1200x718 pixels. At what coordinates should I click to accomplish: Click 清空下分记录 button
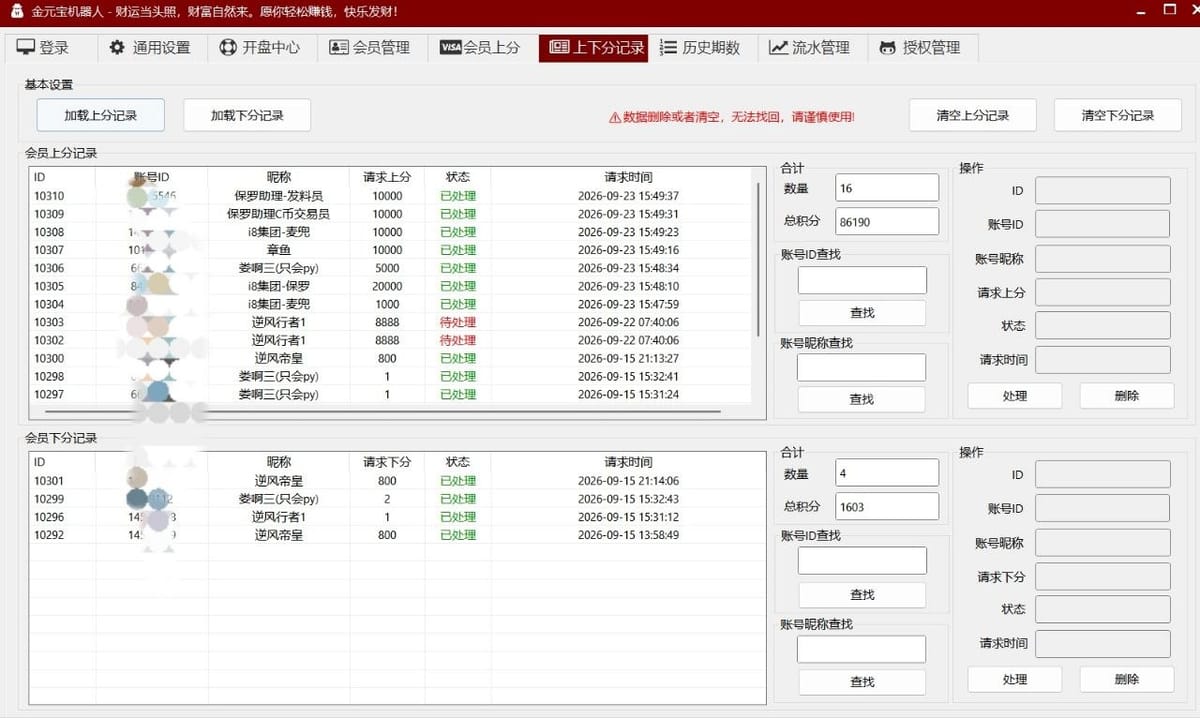tap(1118, 115)
